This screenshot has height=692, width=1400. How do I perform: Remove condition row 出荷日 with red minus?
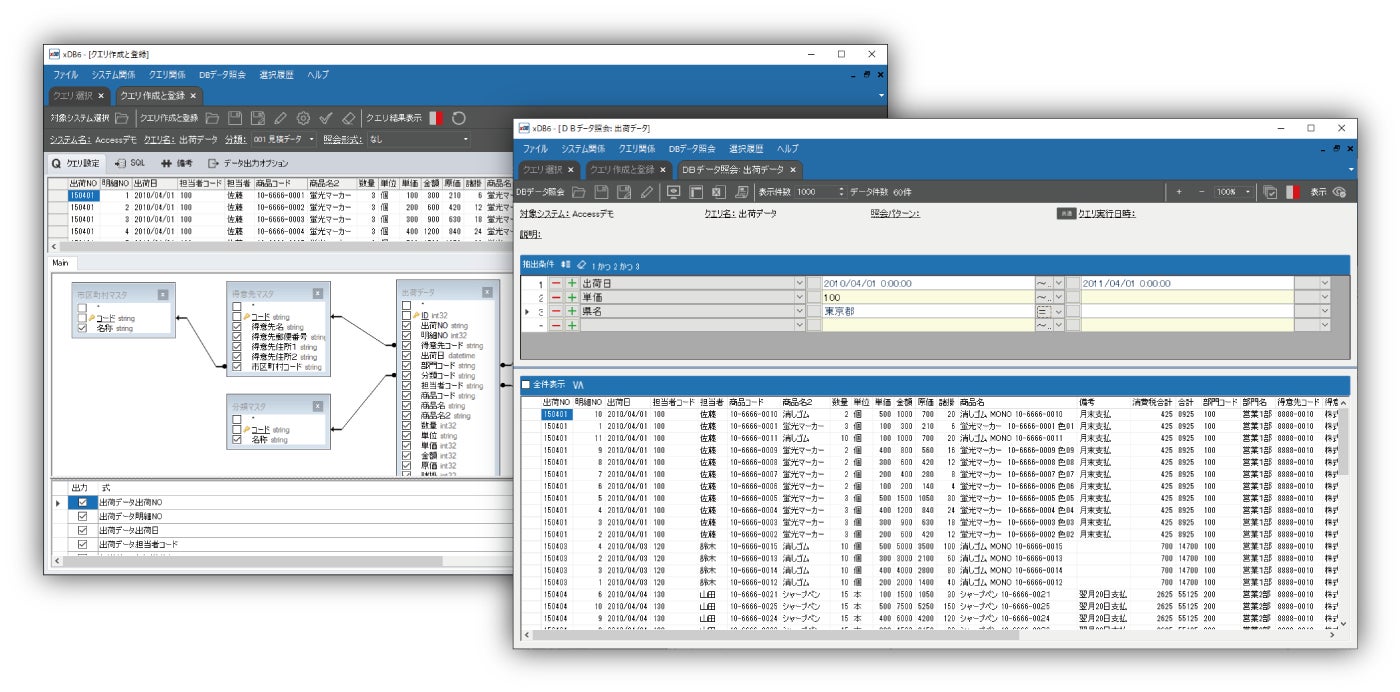556,284
